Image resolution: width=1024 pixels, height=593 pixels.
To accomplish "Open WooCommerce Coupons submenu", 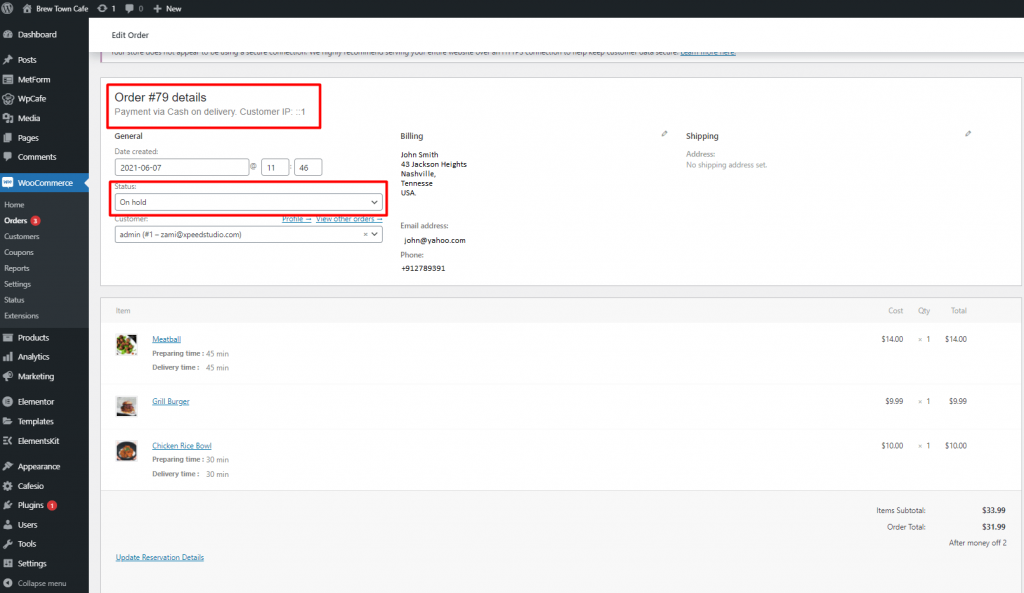I will 19,252.
